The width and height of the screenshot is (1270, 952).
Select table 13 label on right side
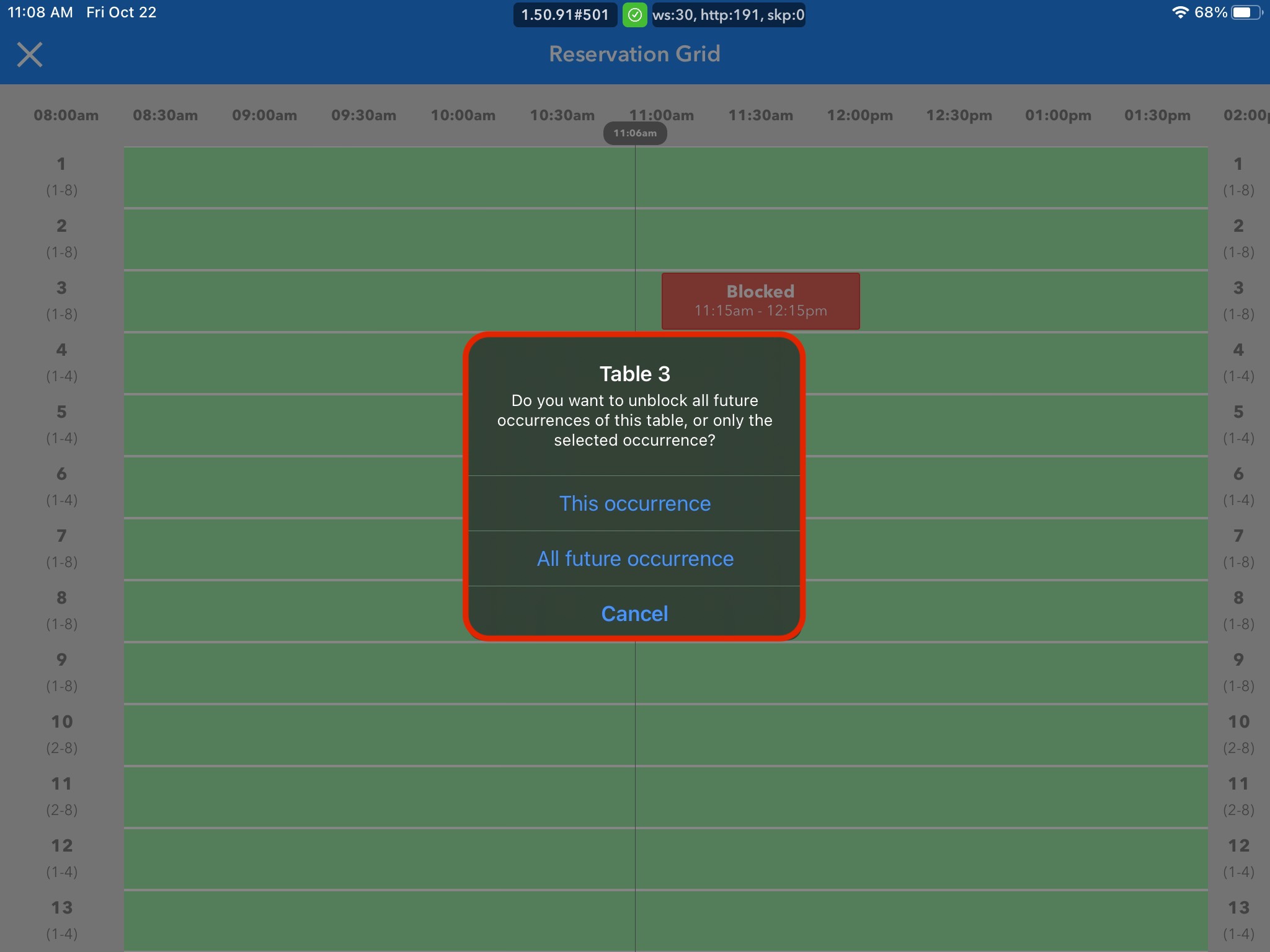click(1238, 920)
